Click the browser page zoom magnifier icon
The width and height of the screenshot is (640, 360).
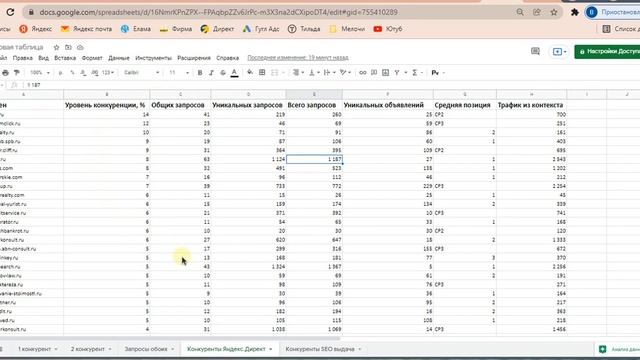520,12
